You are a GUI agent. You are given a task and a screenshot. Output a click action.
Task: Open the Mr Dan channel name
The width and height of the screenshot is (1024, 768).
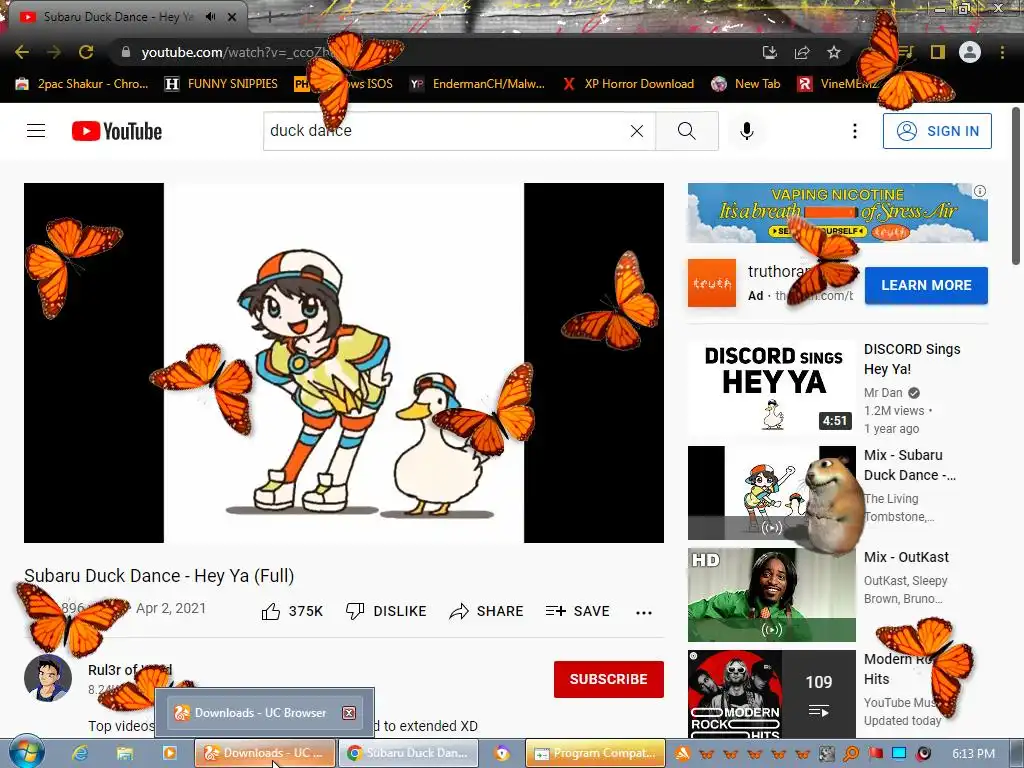coord(883,392)
